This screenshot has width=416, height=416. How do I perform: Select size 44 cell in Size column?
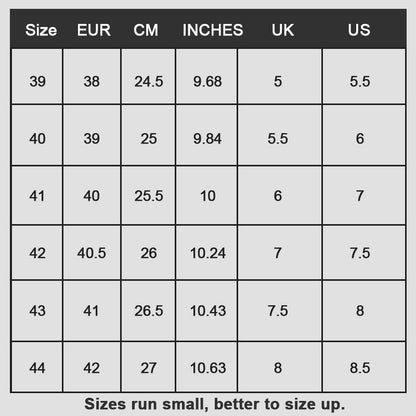click(37, 367)
